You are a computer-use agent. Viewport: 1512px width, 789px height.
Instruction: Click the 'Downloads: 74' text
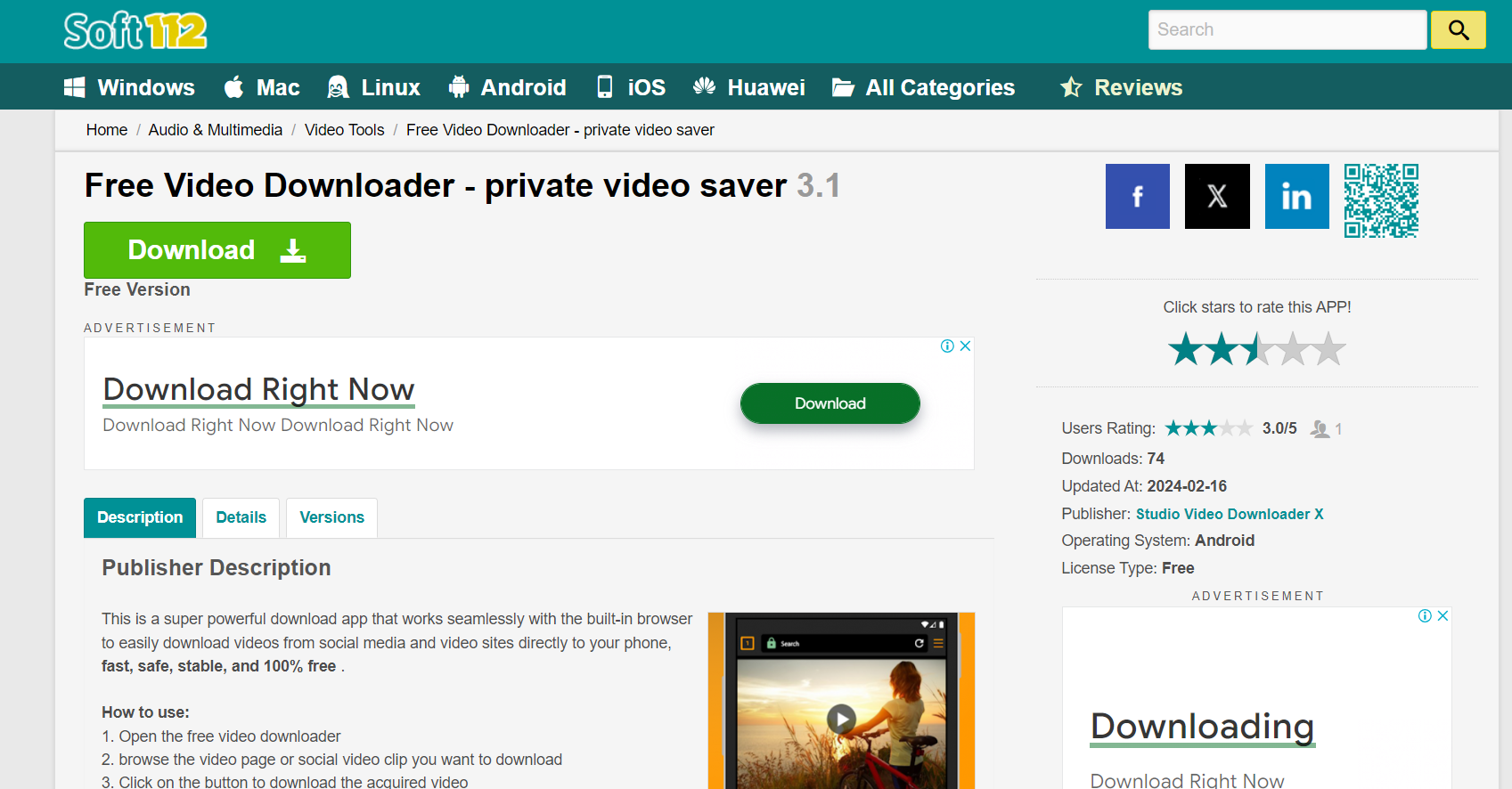click(x=1113, y=459)
